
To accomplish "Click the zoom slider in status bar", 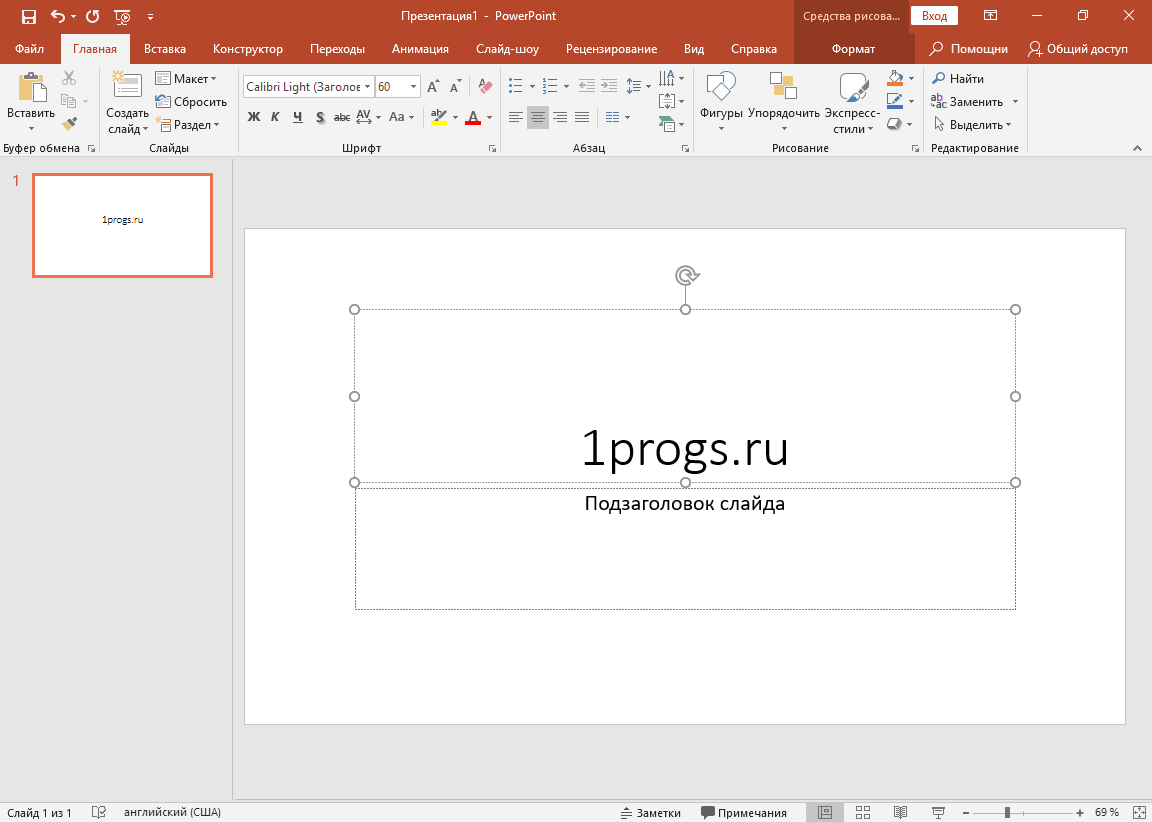I will tap(1008, 812).
